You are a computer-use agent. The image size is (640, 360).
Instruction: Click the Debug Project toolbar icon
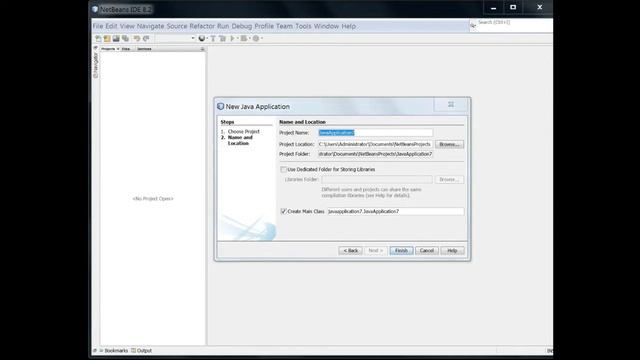[243, 38]
